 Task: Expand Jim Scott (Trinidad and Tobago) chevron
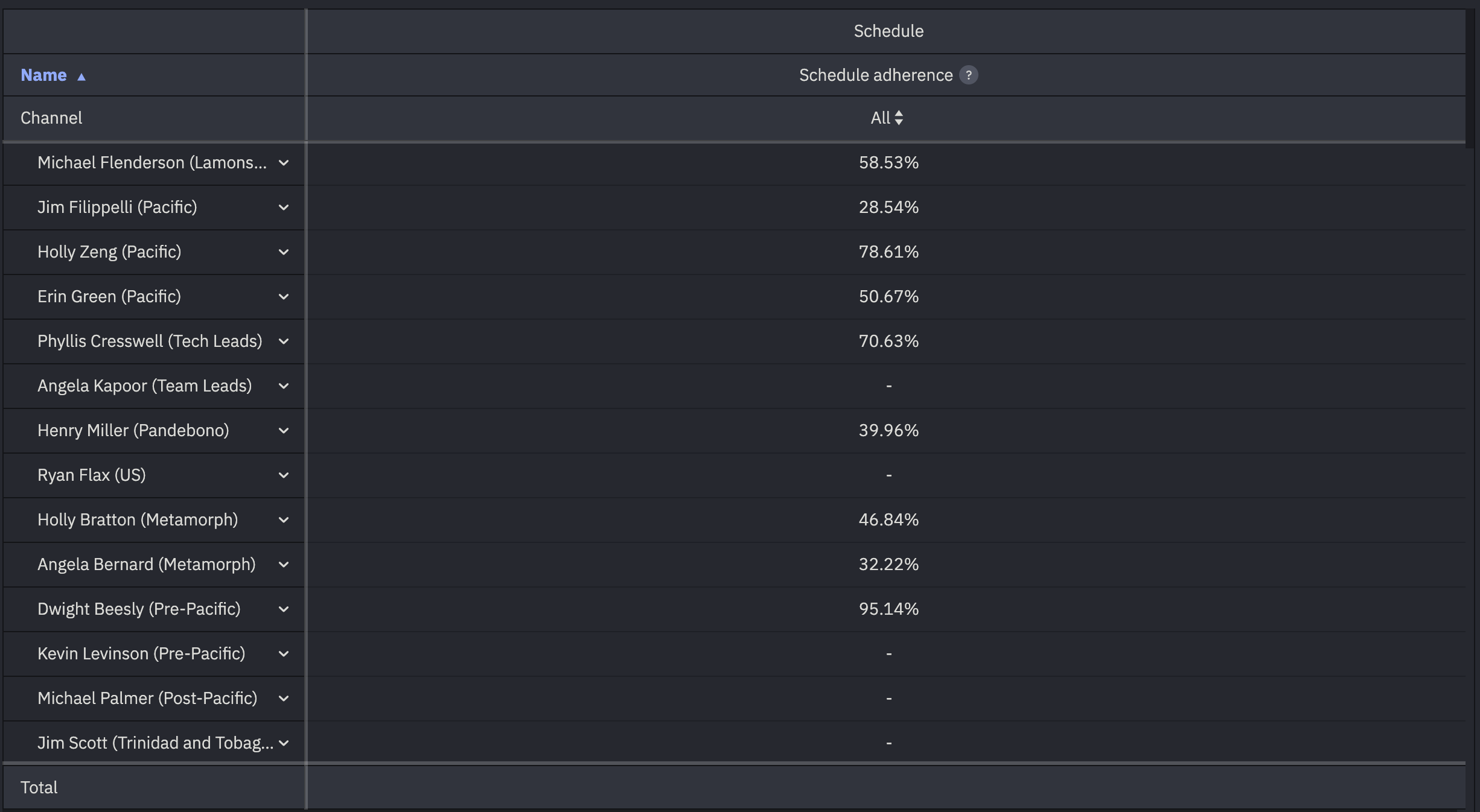[284, 743]
